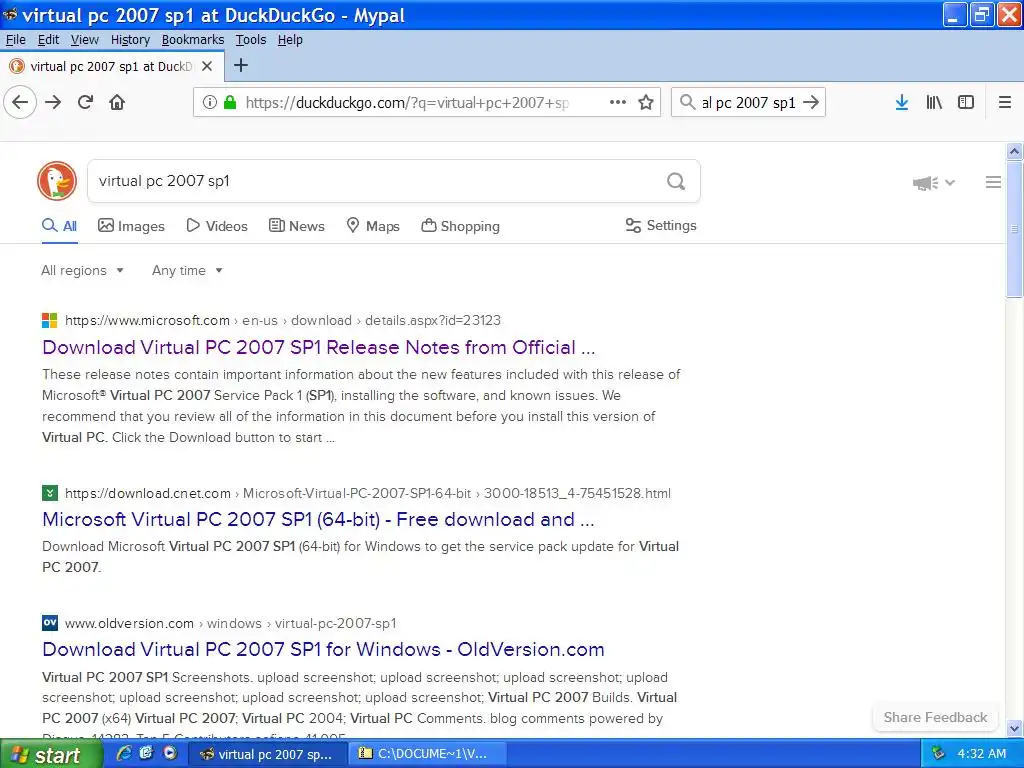
Task: Open the browser Home page
Action: [x=117, y=103]
